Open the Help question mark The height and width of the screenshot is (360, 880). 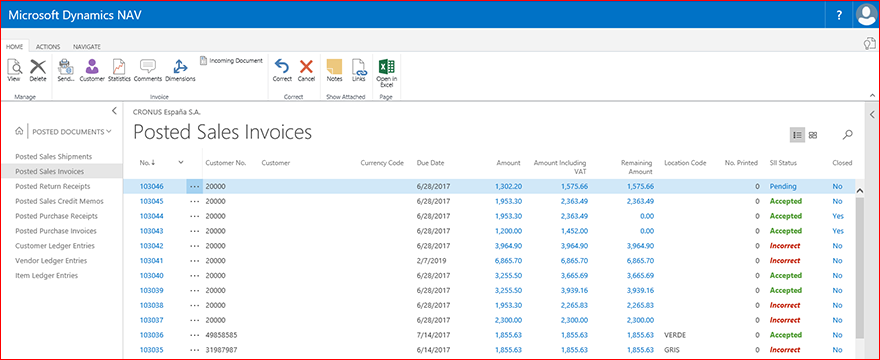839,15
